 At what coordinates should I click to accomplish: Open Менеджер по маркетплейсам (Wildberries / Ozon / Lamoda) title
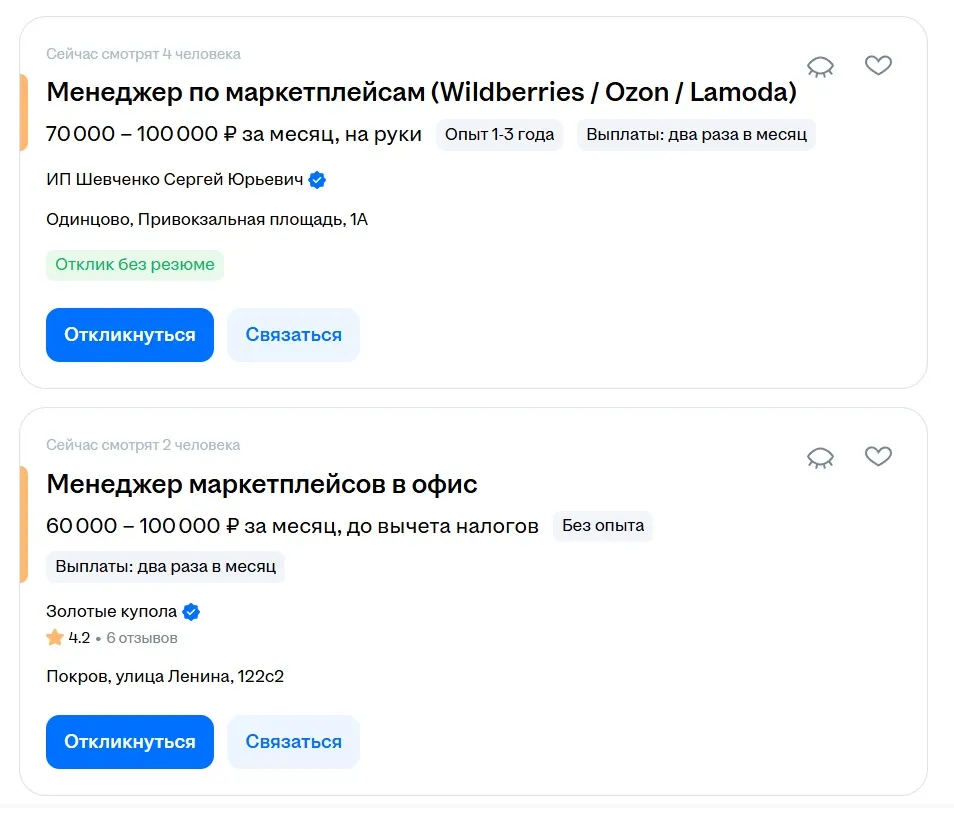point(421,92)
